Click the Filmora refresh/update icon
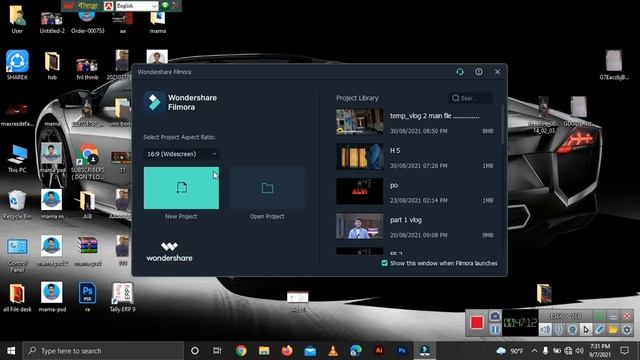640x360 pixels. pyautogui.click(x=460, y=72)
